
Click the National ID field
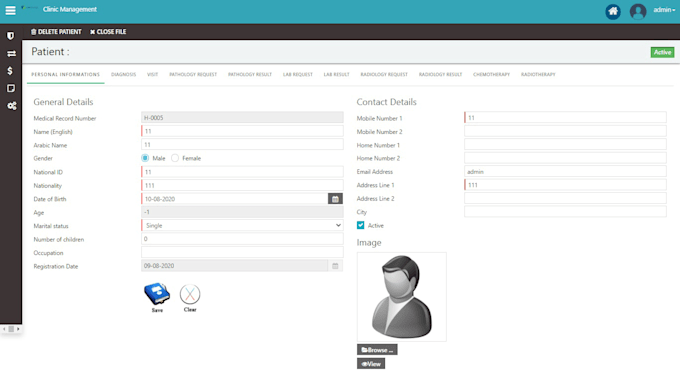point(242,172)
